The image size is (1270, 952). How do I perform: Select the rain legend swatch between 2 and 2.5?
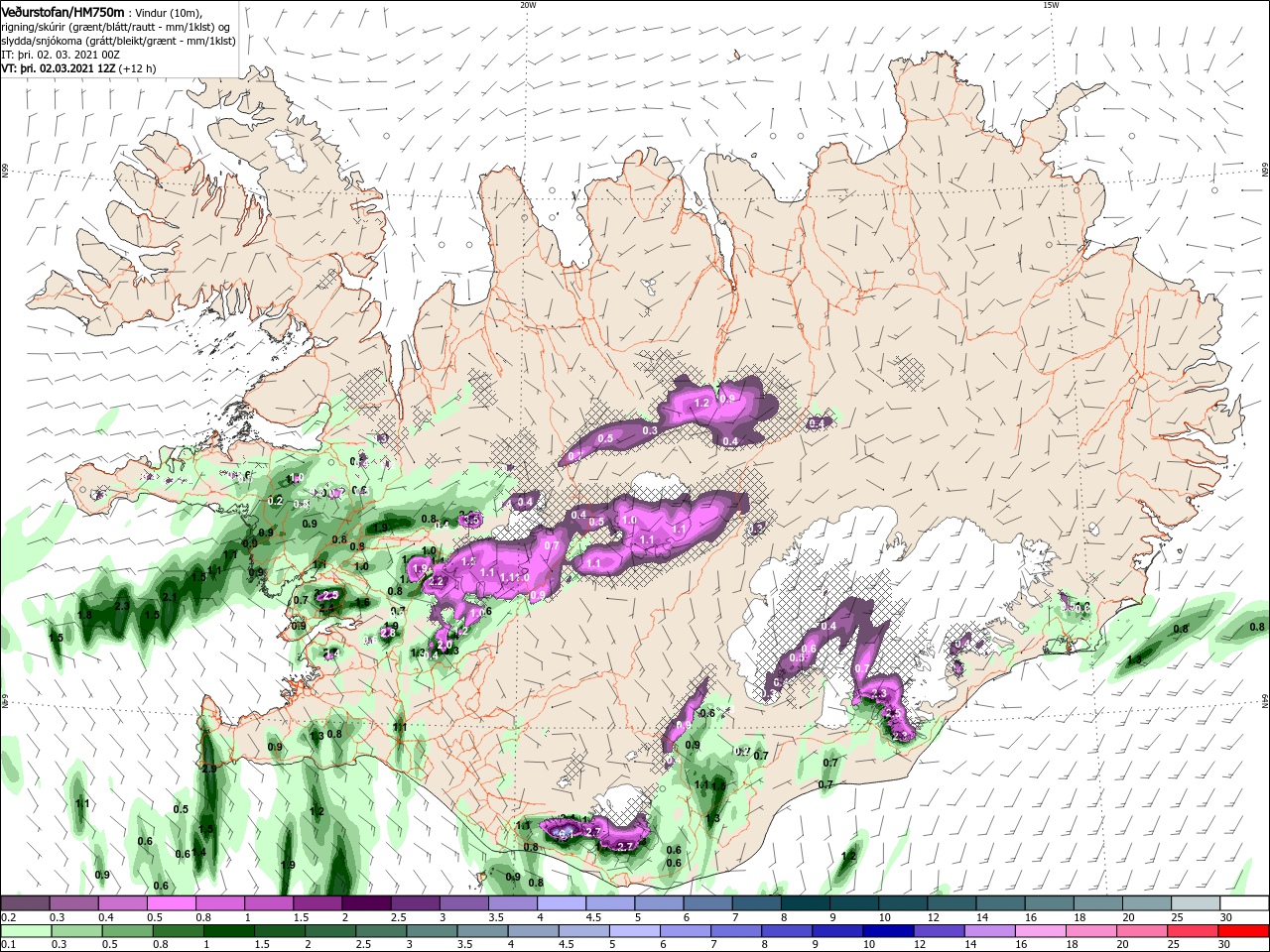pyautogui.click(x=330, y=931)
